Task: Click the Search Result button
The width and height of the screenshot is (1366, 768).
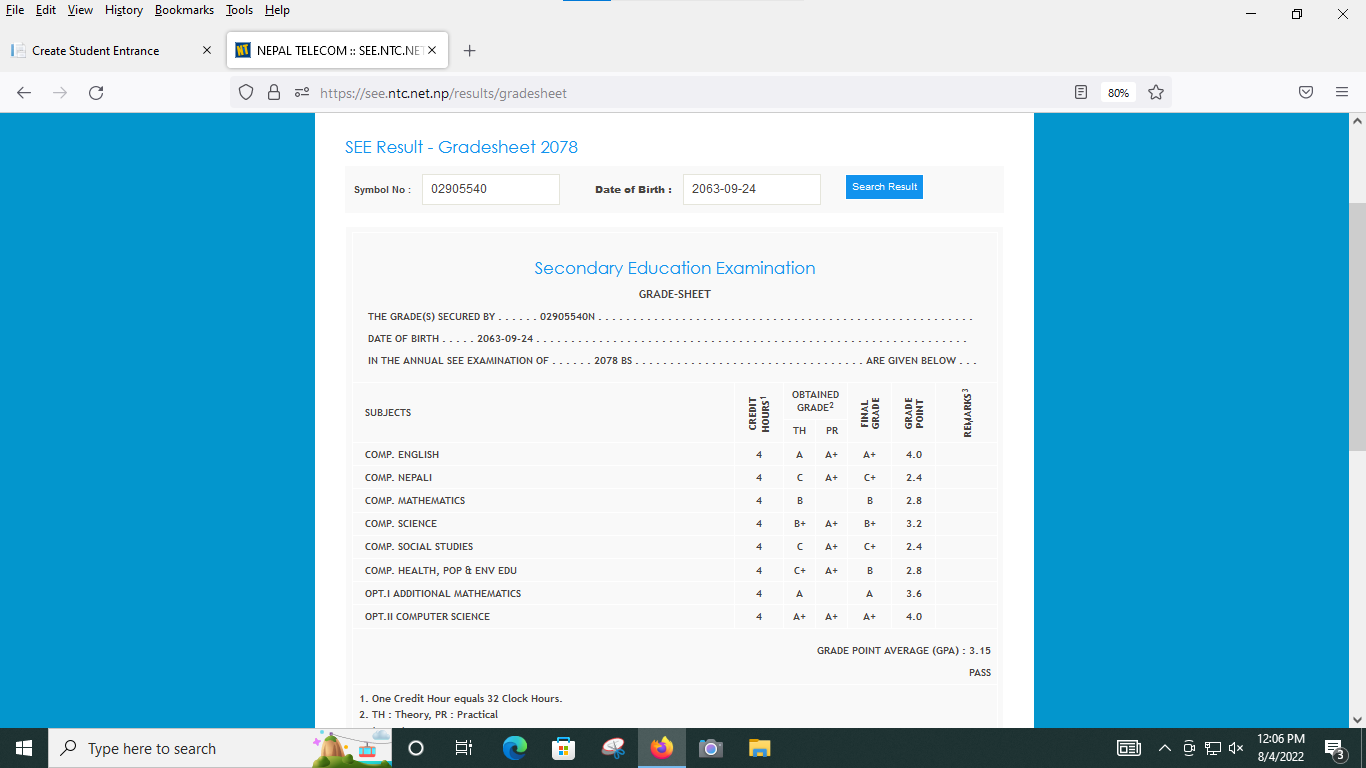Action: [884, 187]
